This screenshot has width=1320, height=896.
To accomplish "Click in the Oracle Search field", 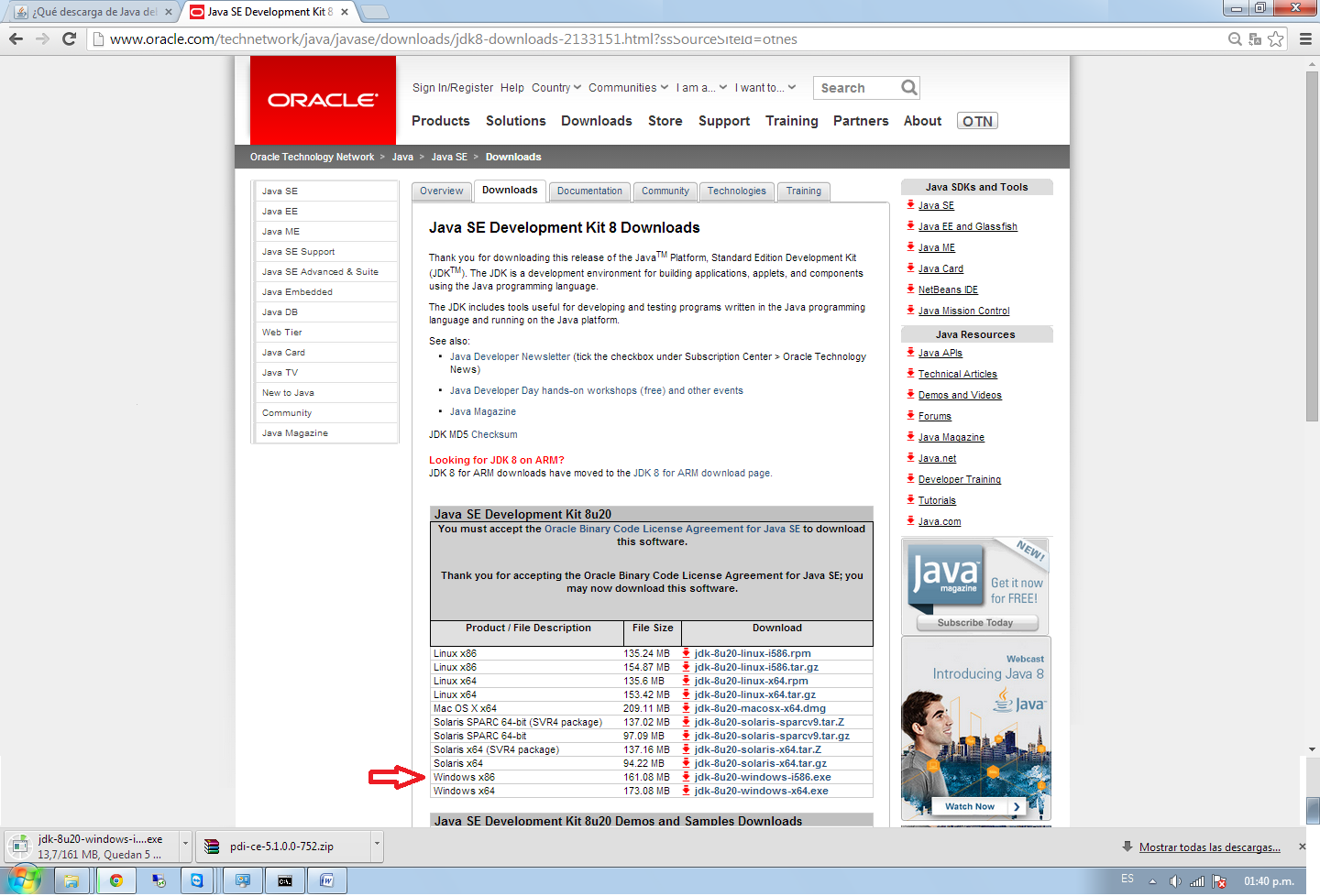I will tap(855, 88).
